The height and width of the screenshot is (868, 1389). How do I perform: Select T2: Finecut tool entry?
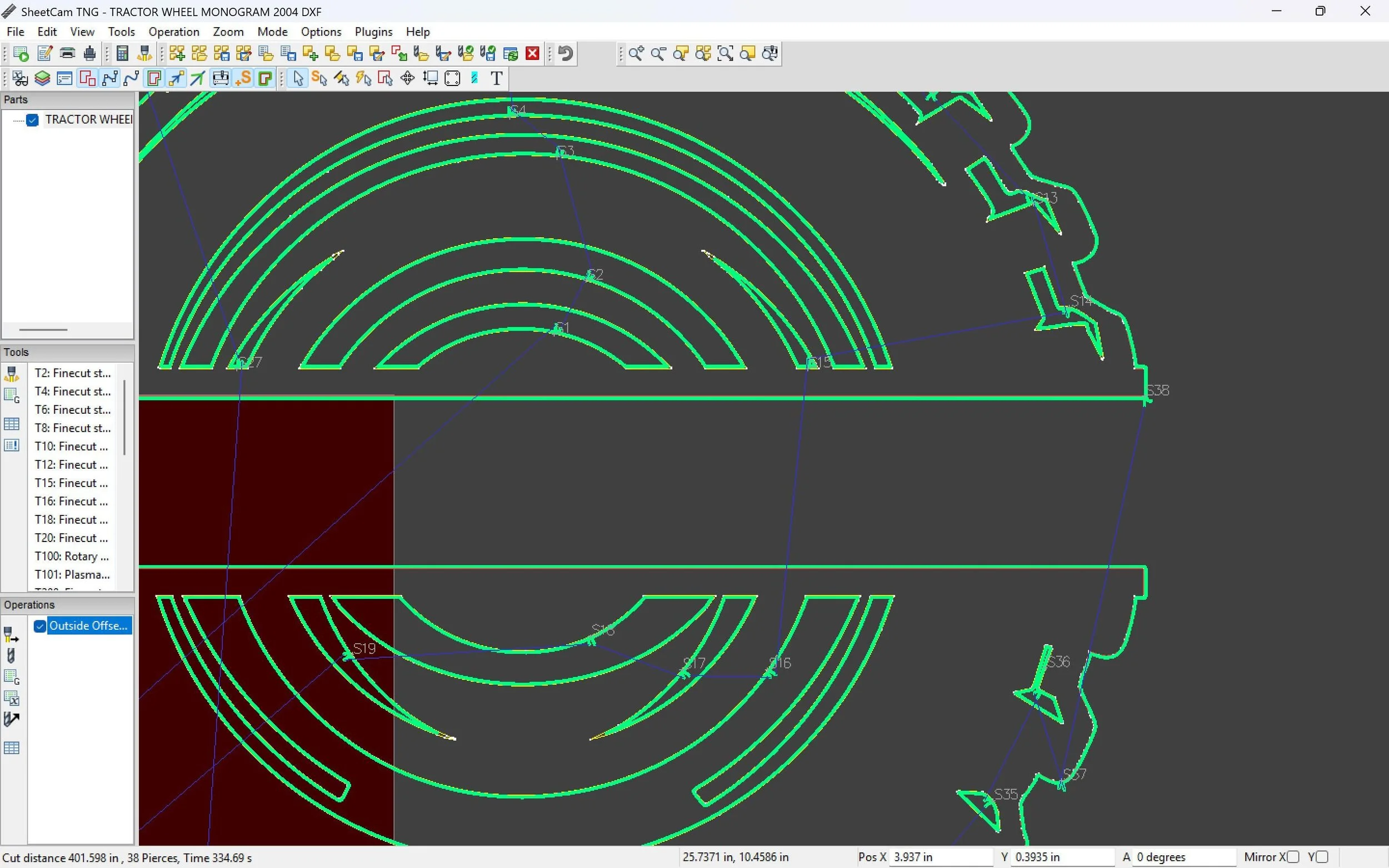[72, 373]
